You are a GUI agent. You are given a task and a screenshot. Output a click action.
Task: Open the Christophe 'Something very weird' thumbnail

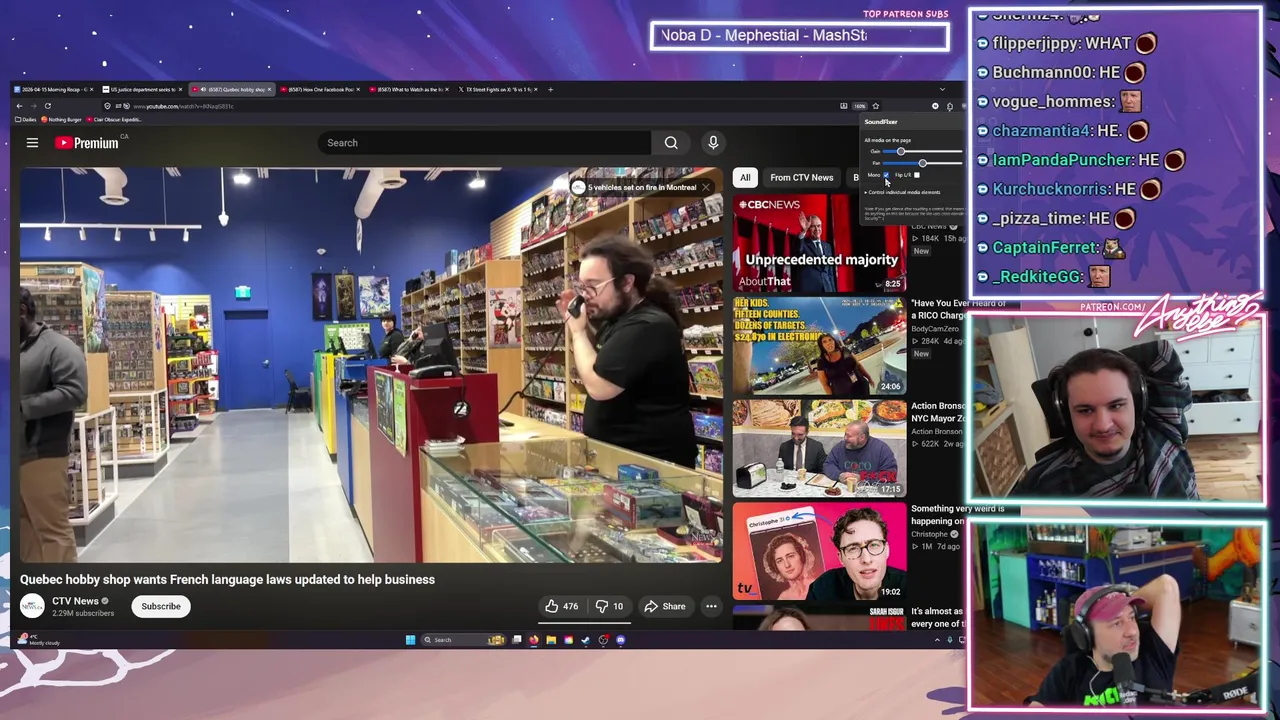click(819, 551)
